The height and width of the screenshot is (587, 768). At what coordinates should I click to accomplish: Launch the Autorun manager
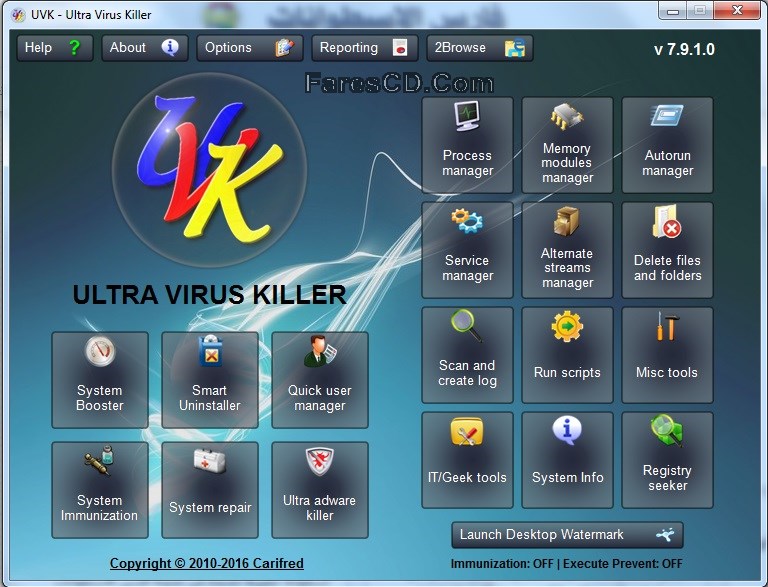(667, 145)
